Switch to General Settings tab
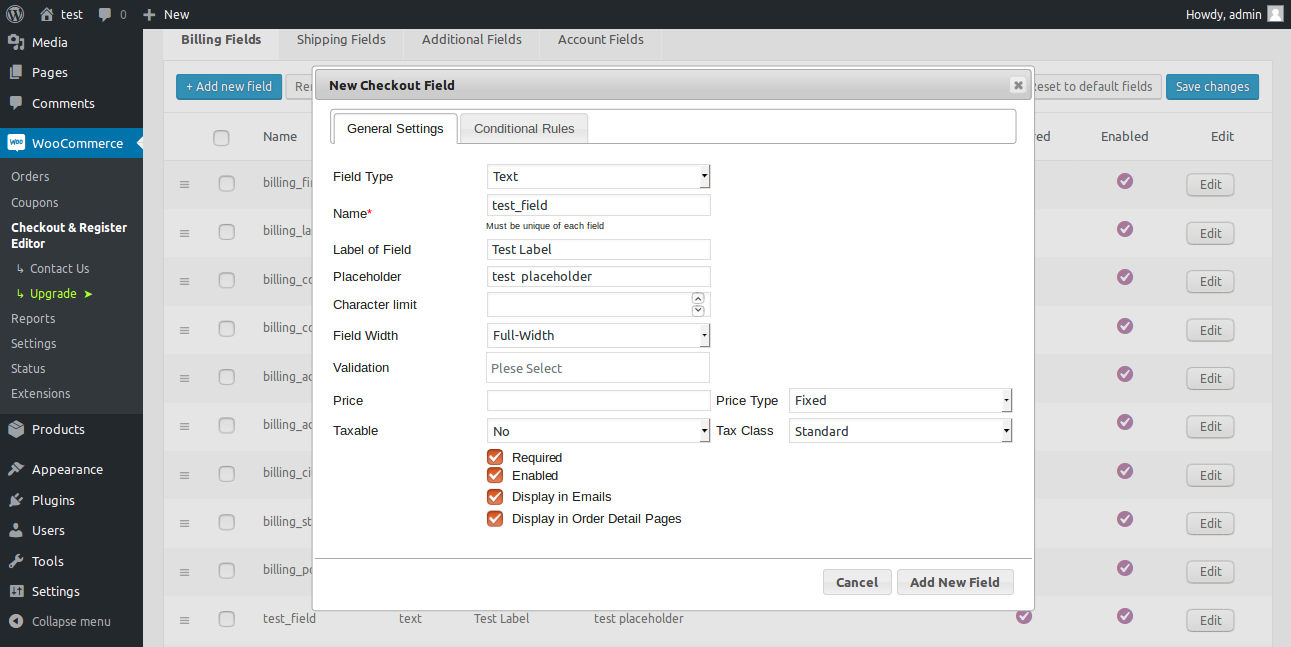1291x647 pixels. 395,128
